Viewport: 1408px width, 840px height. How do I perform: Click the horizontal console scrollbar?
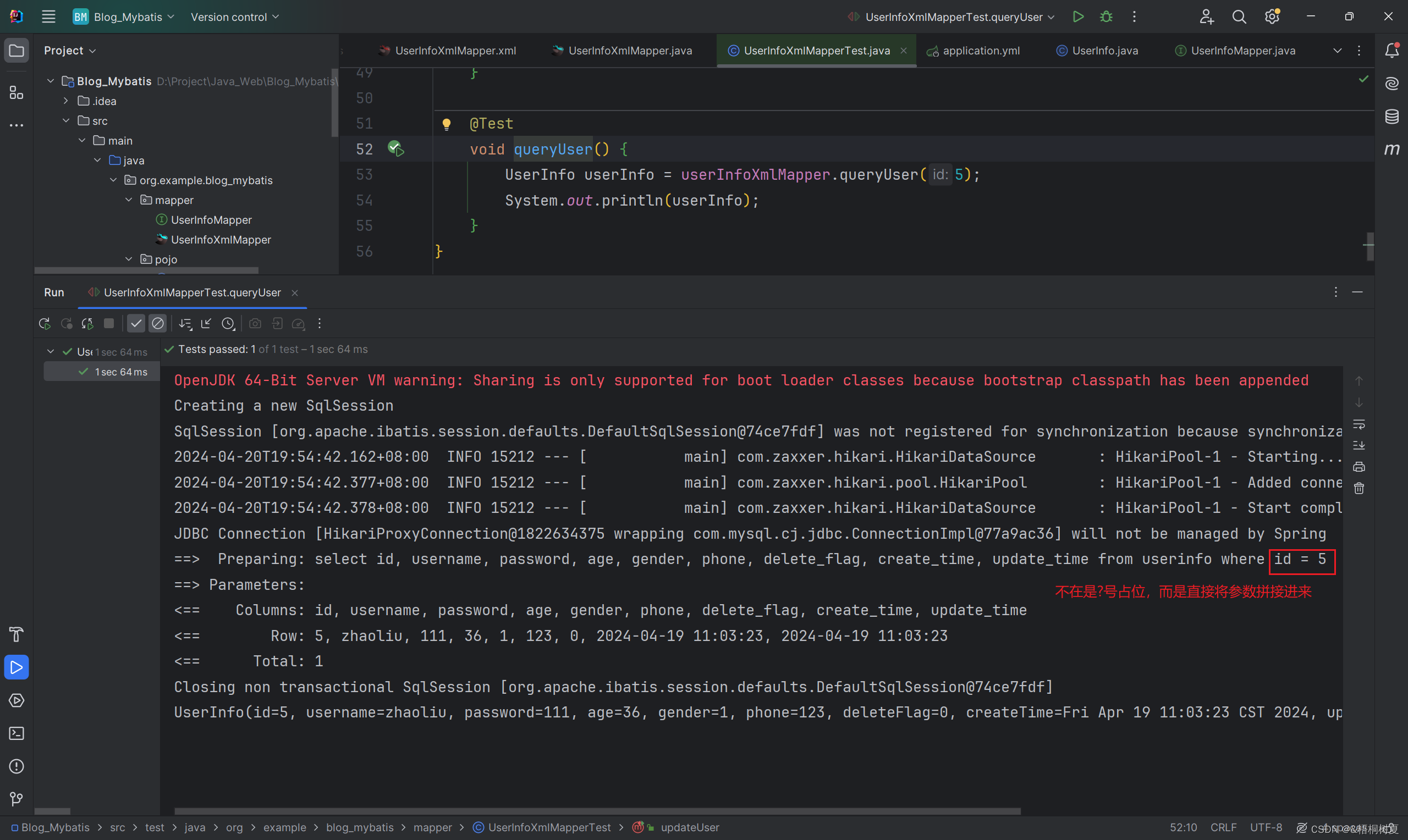[x=597, y=811]
